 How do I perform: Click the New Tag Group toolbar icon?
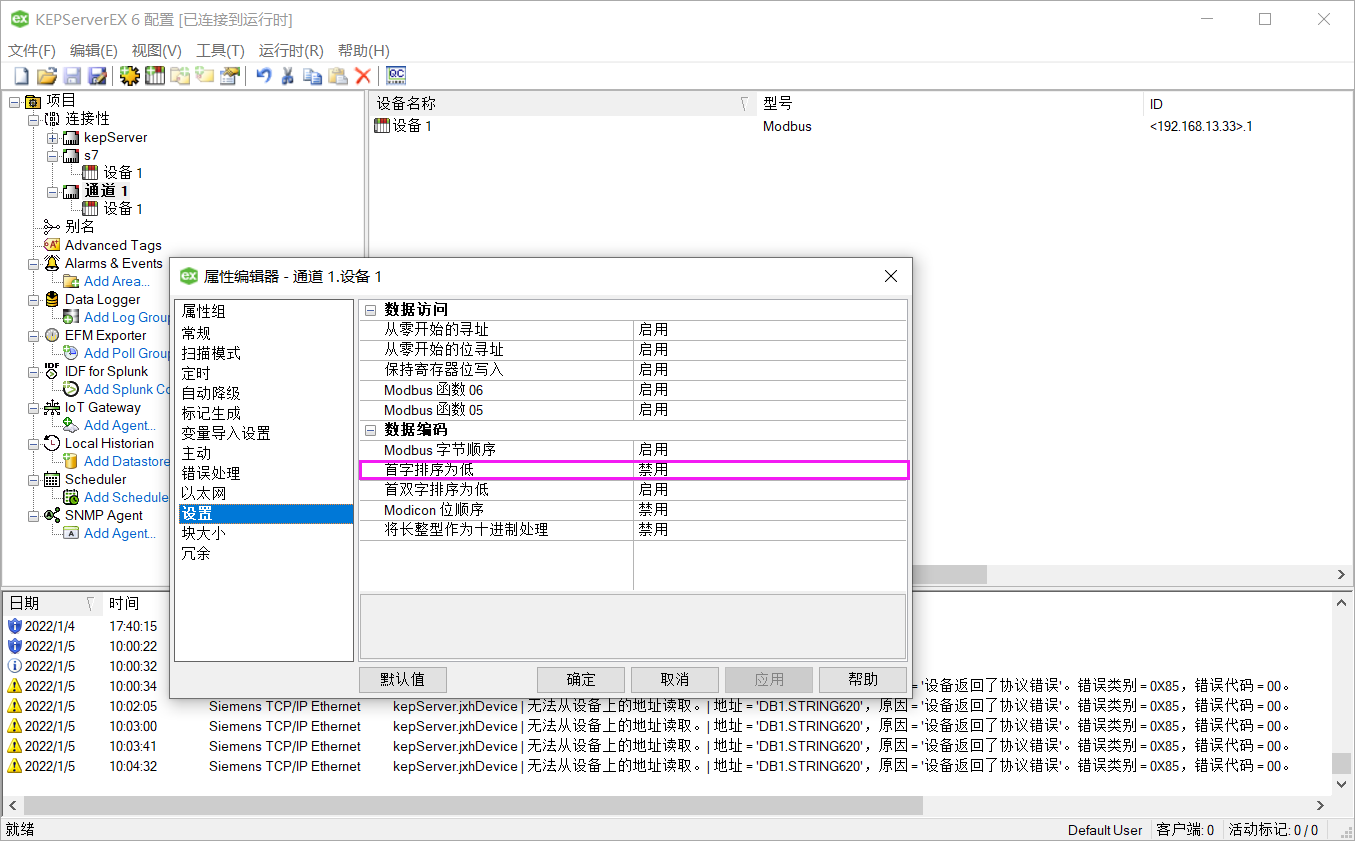[x=180, y=75]
